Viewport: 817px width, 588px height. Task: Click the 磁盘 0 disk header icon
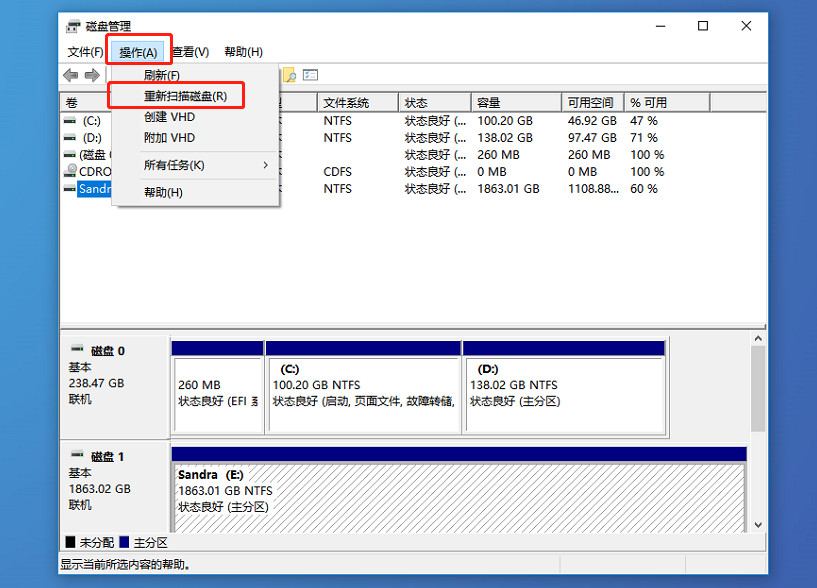(x=77, y=350)
